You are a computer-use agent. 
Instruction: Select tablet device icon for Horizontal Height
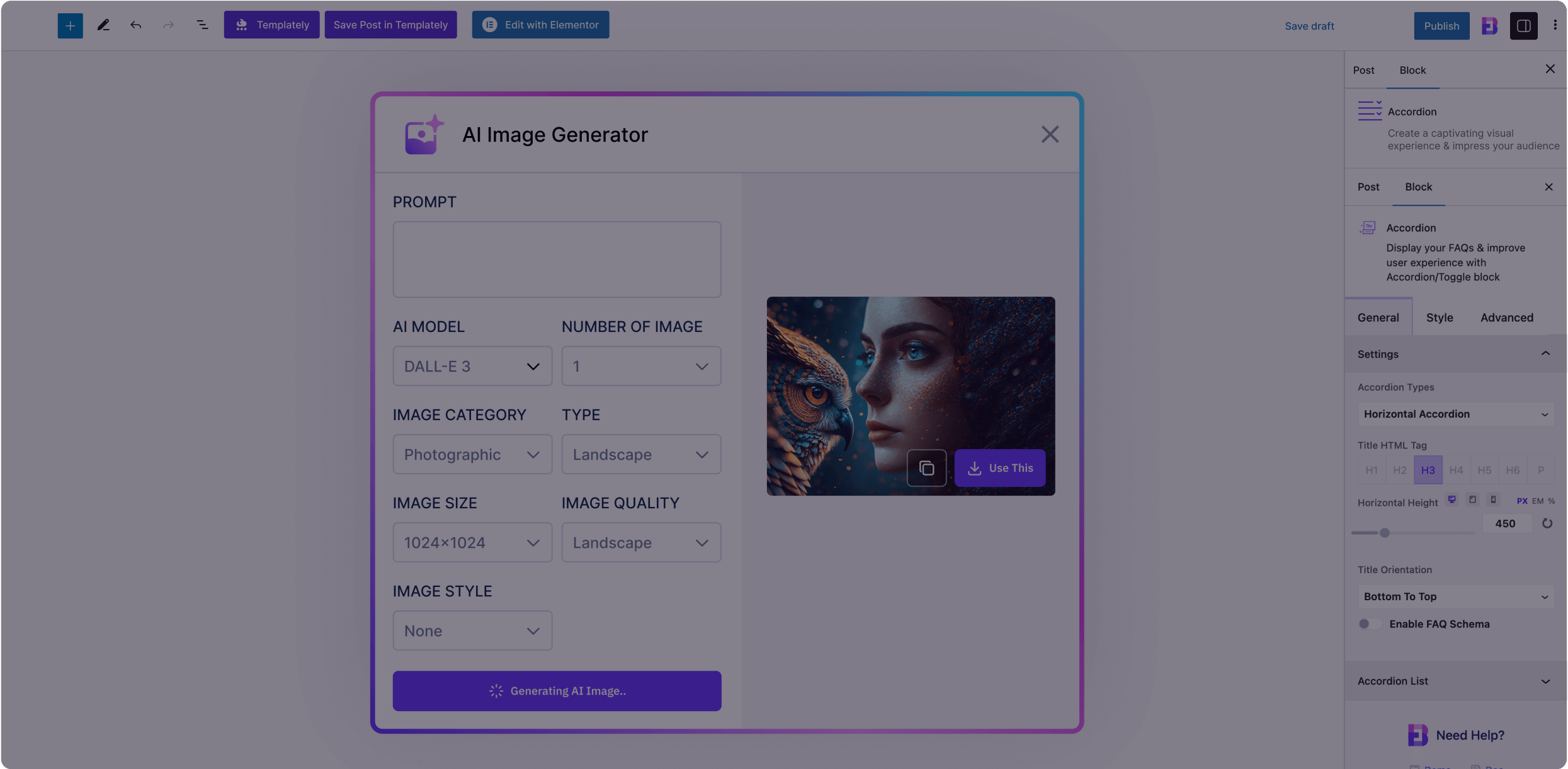(1472, 499)
